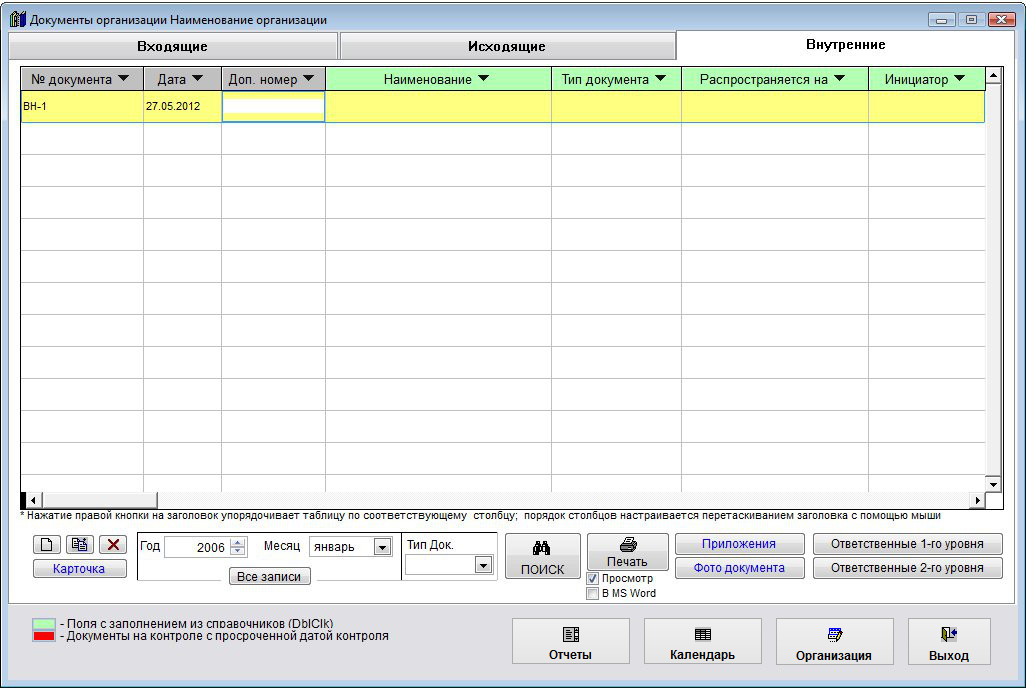Exit via the Выход button
Image resolution: width=1026 pixels, height=688 pixels.
(x=948, y=642)
